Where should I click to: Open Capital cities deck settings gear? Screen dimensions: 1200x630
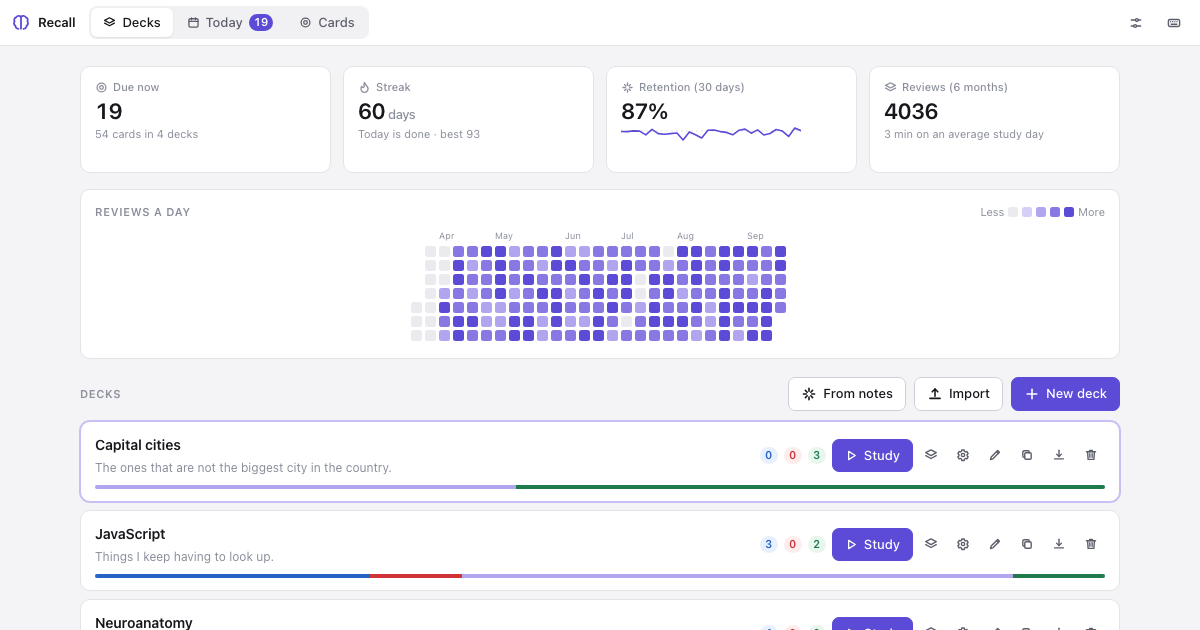click(963, 455)
